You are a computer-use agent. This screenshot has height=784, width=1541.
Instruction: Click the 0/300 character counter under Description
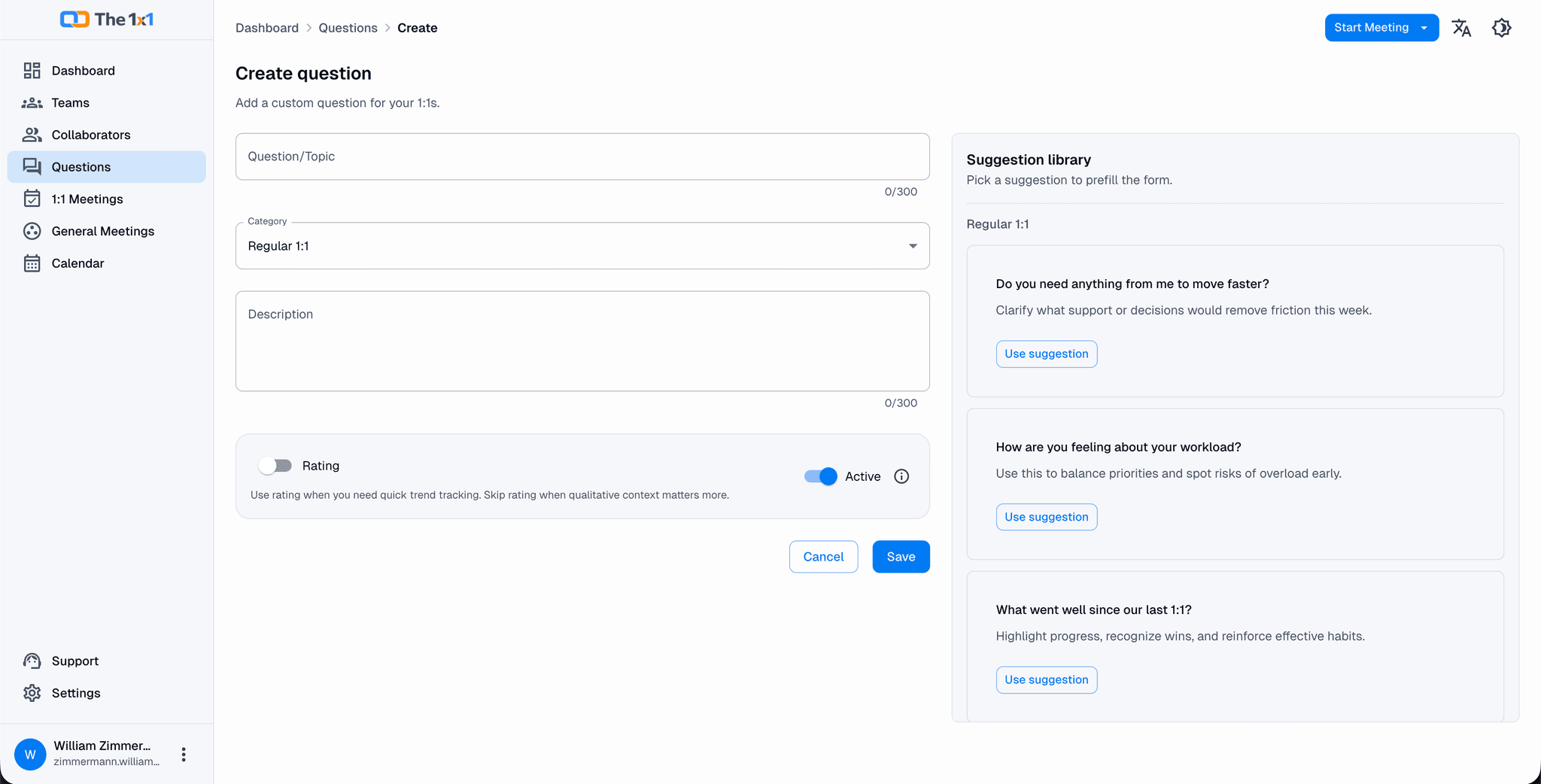point(901,403)
